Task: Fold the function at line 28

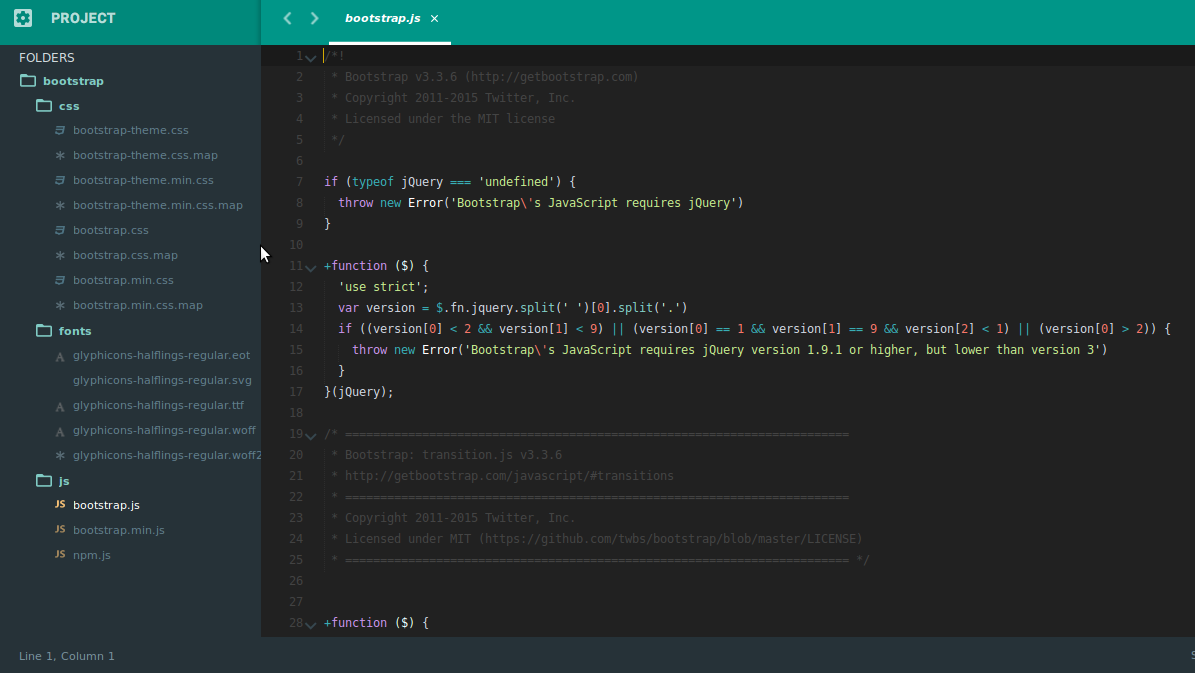Action: tap(310, 624)
